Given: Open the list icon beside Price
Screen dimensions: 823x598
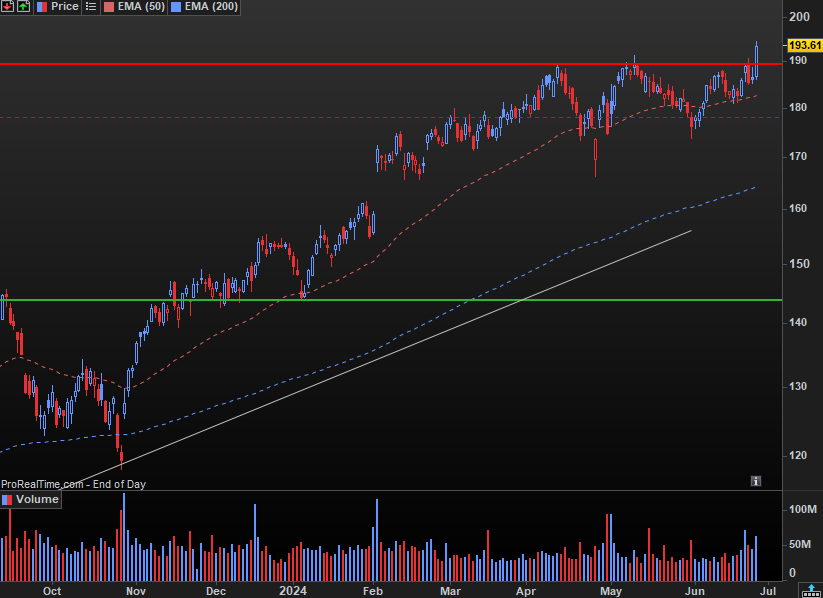Looking at the screenshot, I should point(91,6).
